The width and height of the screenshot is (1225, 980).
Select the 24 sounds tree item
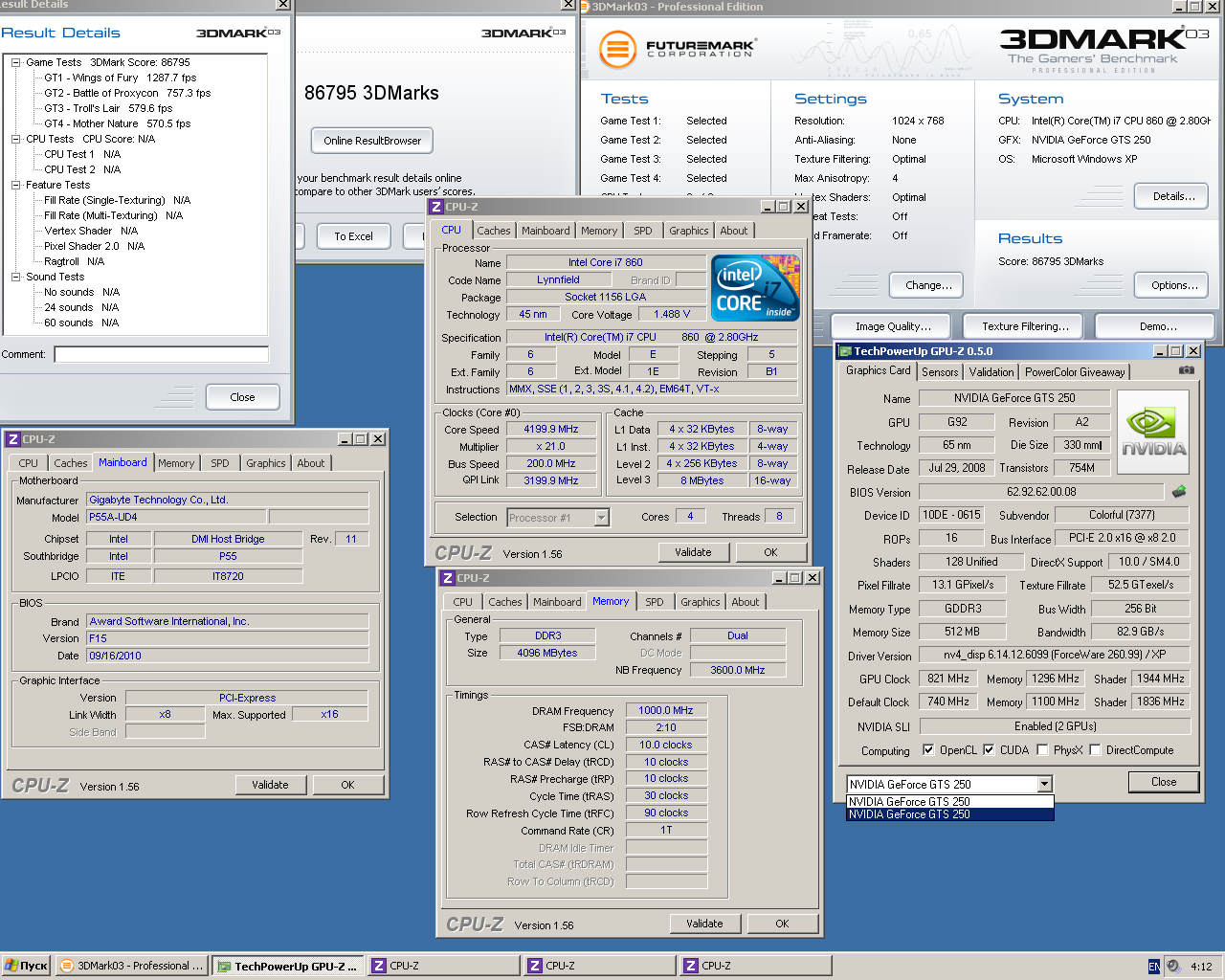(81, 307)
